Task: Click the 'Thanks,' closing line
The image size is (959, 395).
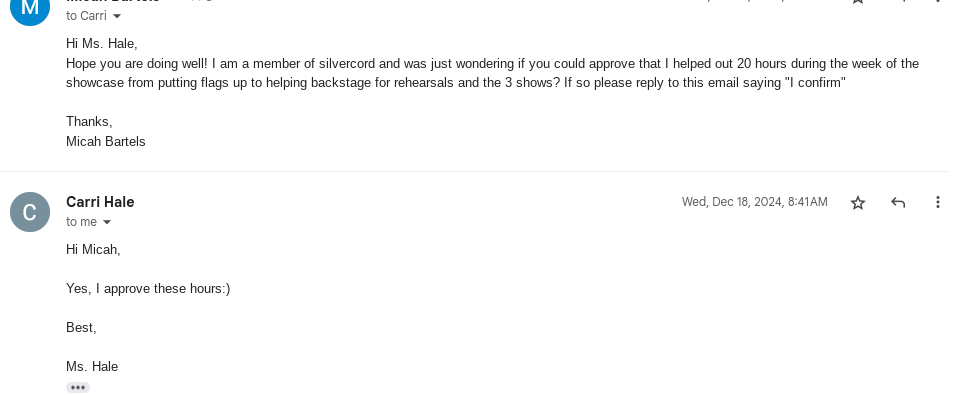Action: (x=89, y=122)
